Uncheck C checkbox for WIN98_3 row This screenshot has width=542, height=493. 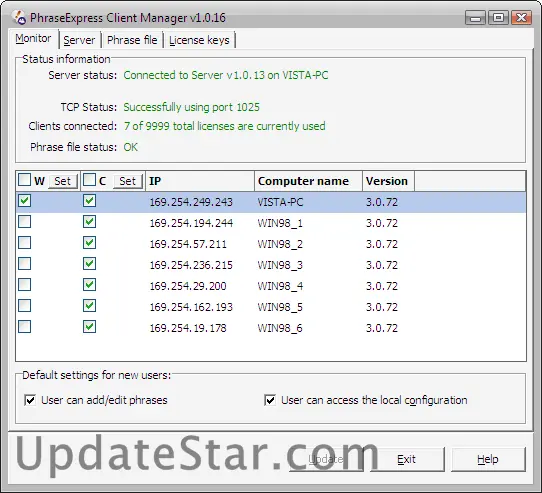point(90,264)
